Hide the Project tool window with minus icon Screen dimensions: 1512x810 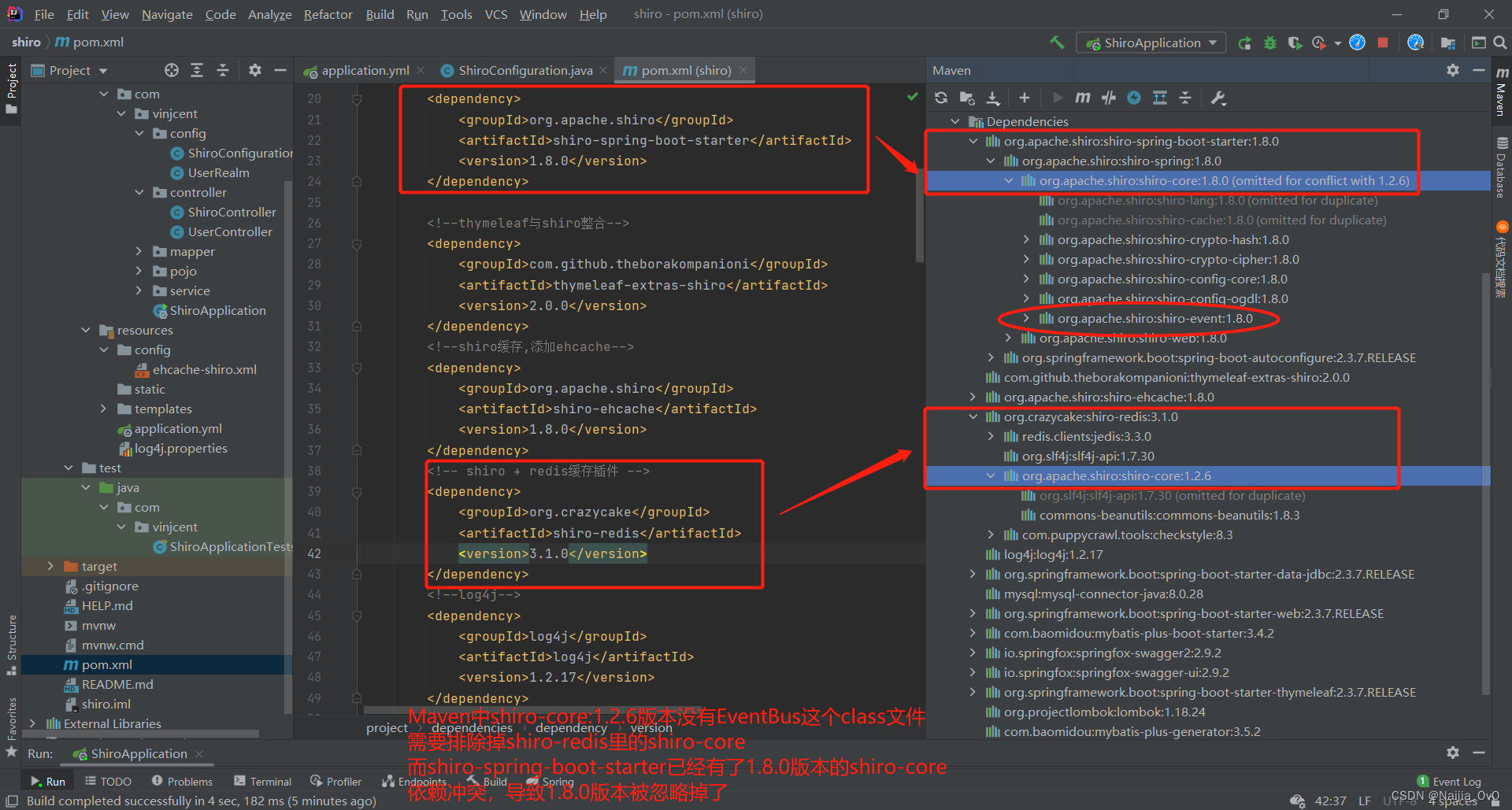(x=280, y=70)
